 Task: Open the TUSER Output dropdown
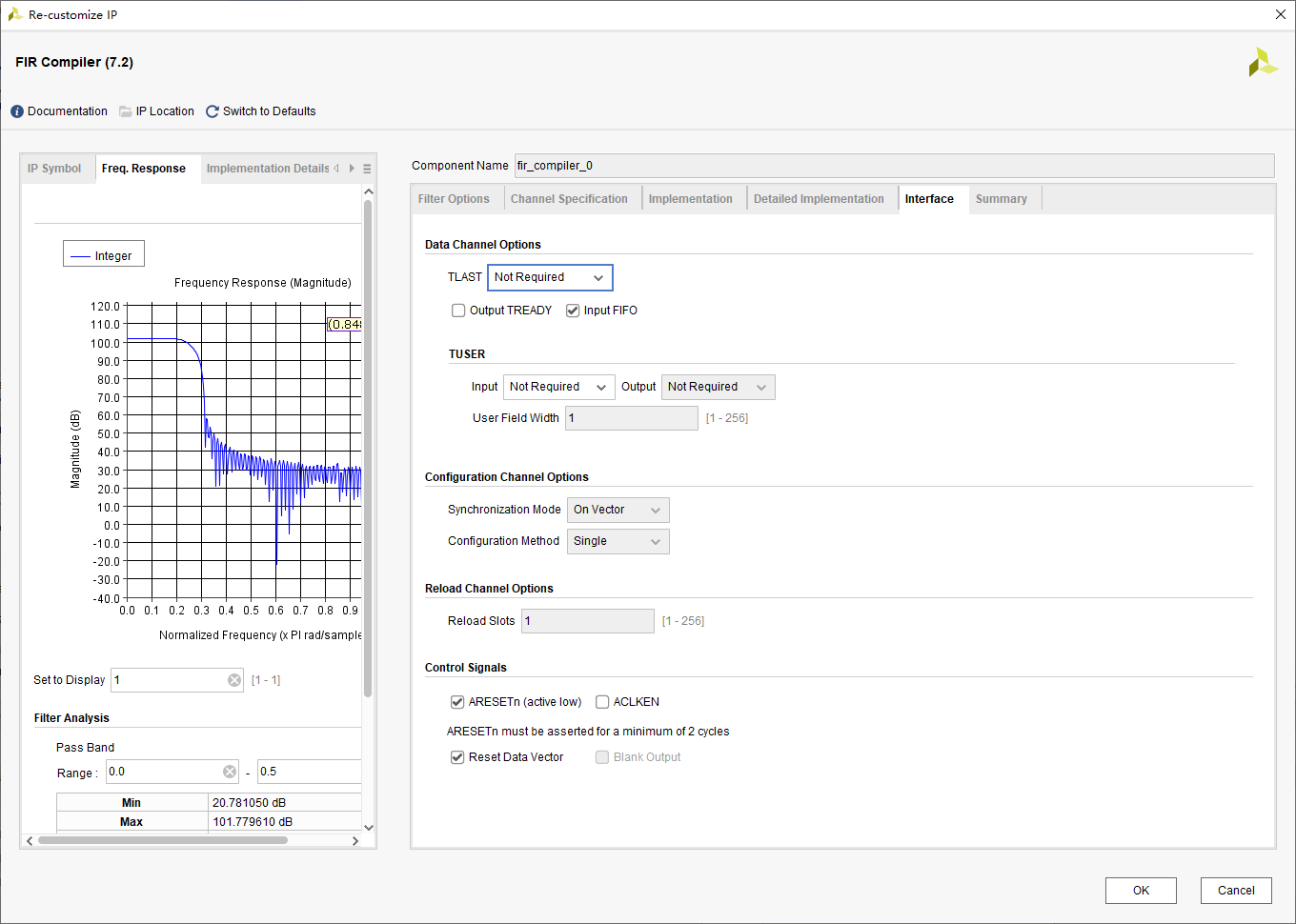719,387
